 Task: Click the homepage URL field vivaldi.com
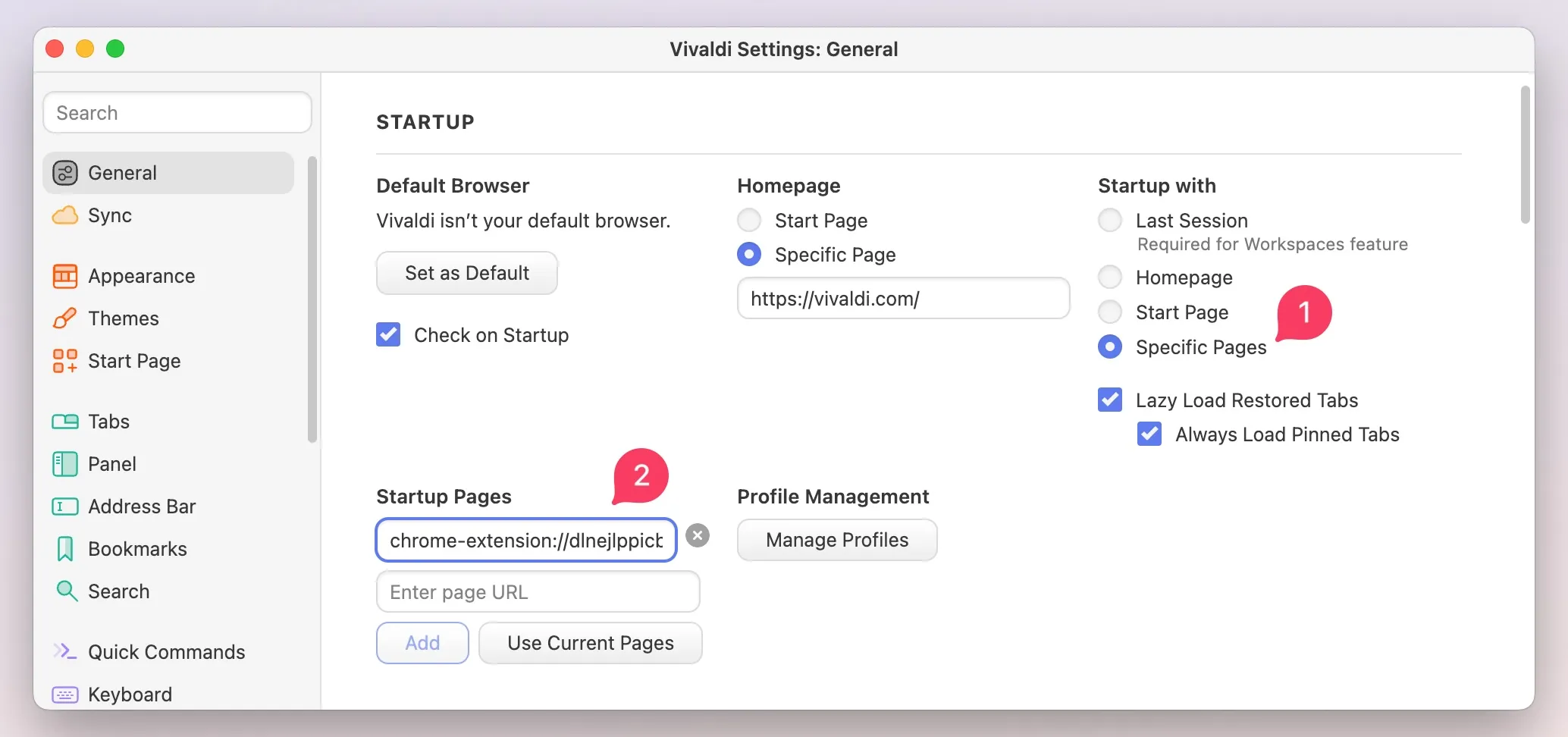coord(903,298)
